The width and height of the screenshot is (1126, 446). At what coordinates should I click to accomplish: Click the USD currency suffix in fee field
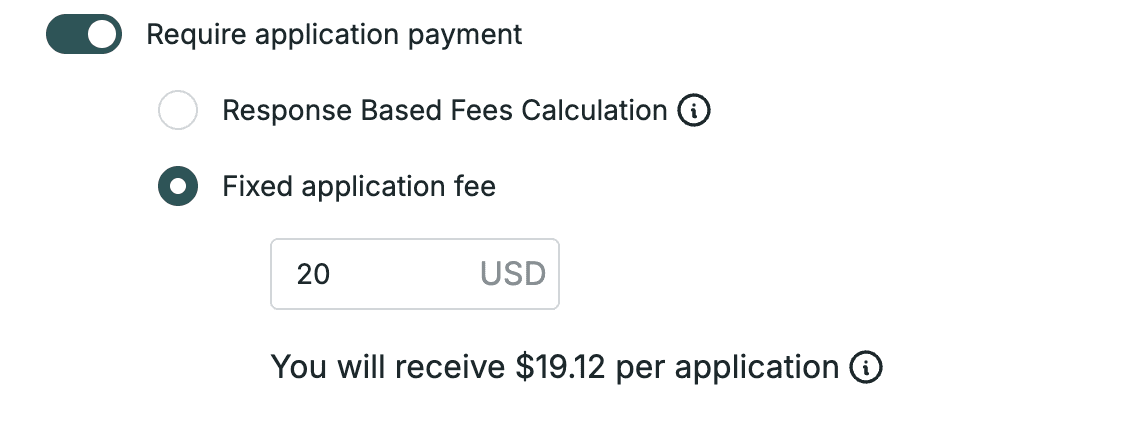coord(513,274)
